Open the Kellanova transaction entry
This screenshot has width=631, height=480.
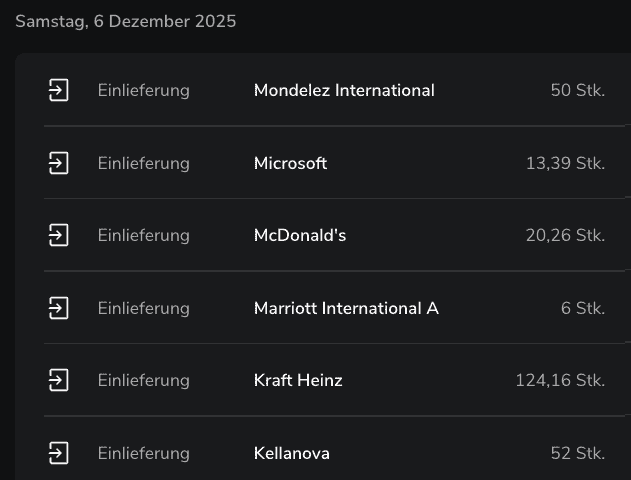click(292, 453)
